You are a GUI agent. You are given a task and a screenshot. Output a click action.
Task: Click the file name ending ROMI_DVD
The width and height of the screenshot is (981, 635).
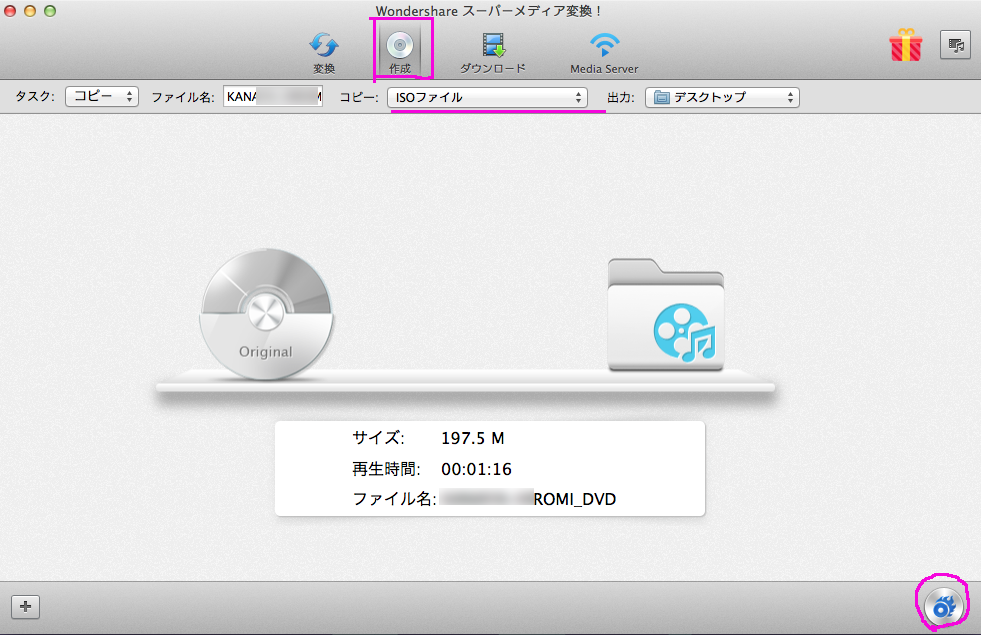pyautogui.click(x=528, y=499)
